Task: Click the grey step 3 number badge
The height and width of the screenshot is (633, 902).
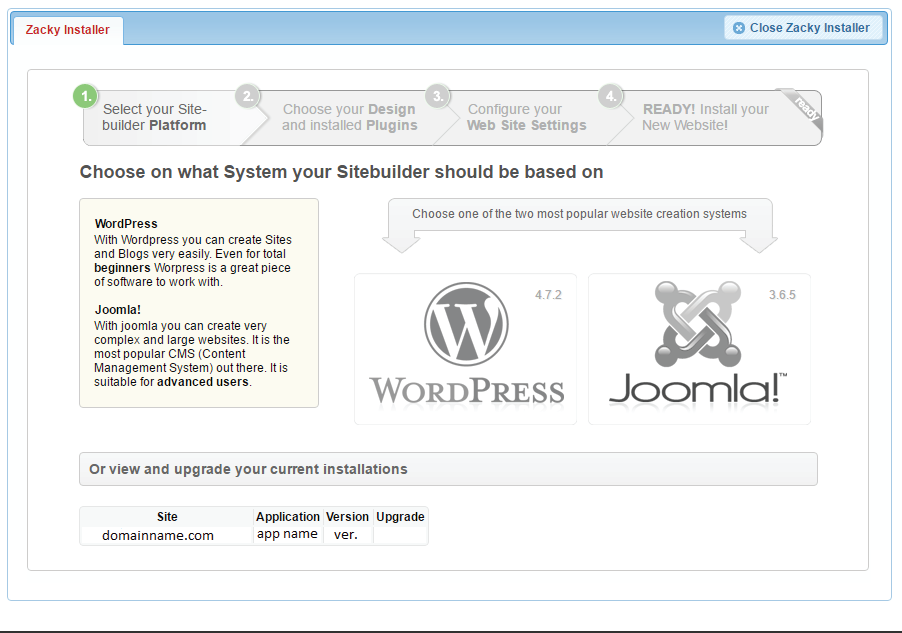Action: [438, 96]
